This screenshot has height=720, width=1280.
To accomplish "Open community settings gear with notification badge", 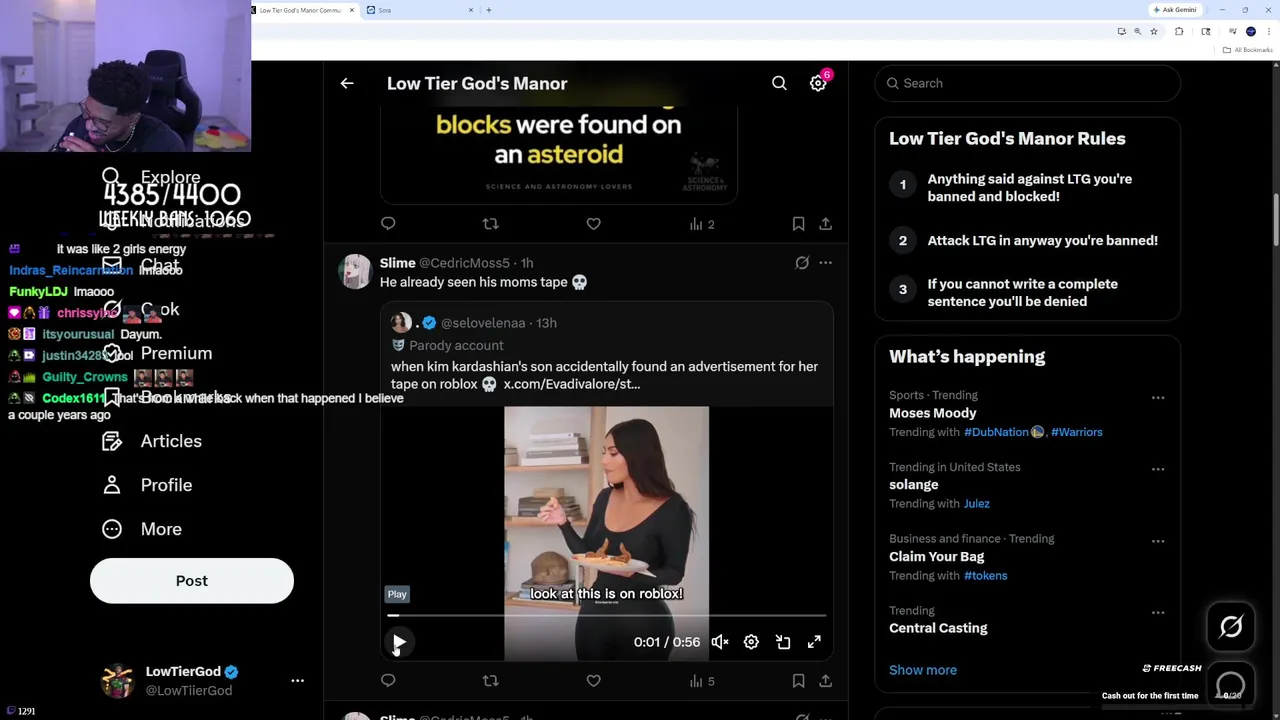I will 818,84.
